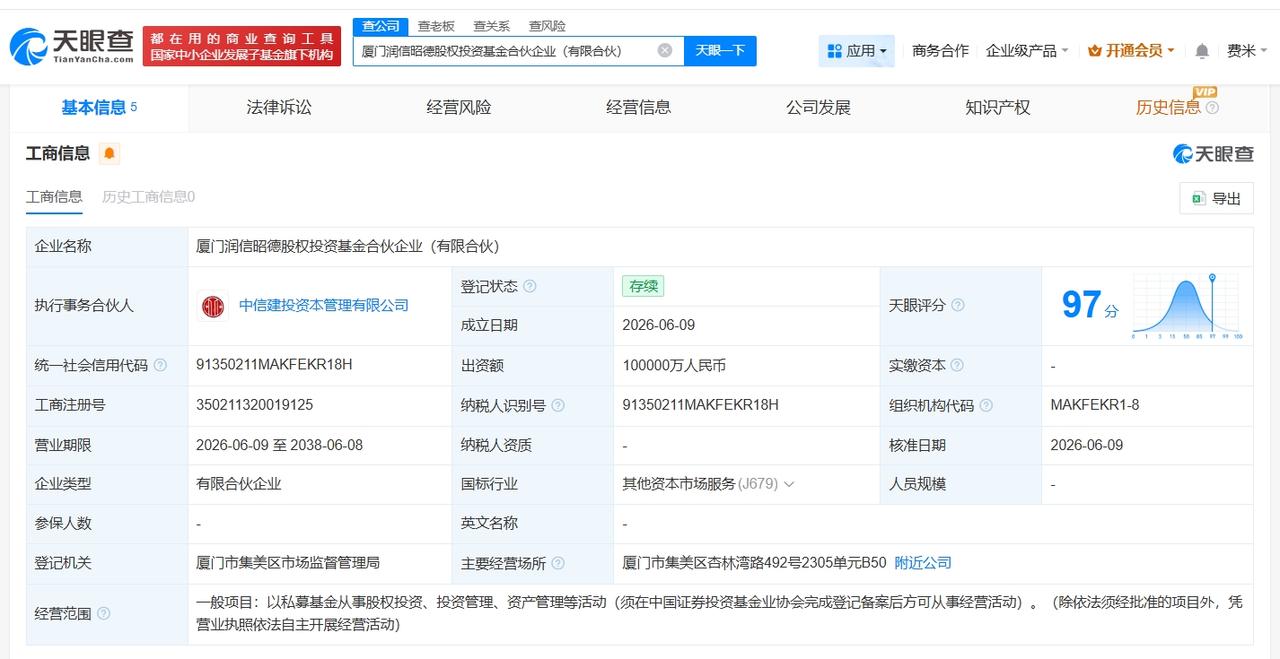Viewport: 1280px width, 659px height.
Task: Select the 核准日期 value 2026-06-09
Action: coord(1087,445)
